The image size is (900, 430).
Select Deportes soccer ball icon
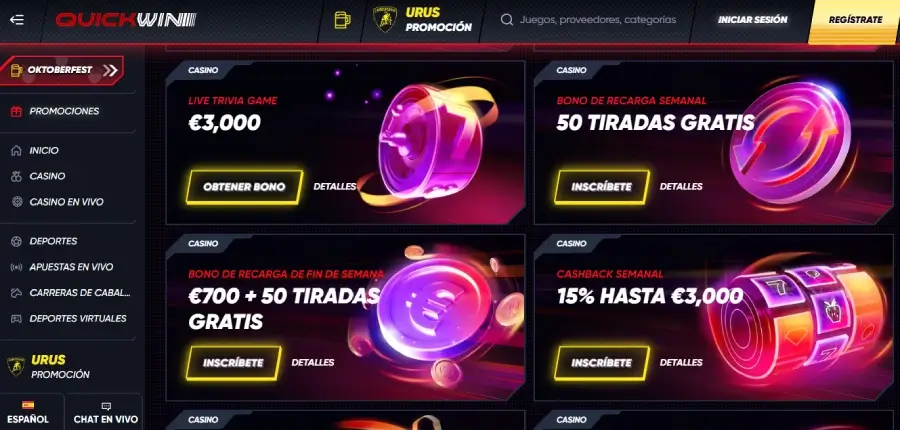pos(16,241)
